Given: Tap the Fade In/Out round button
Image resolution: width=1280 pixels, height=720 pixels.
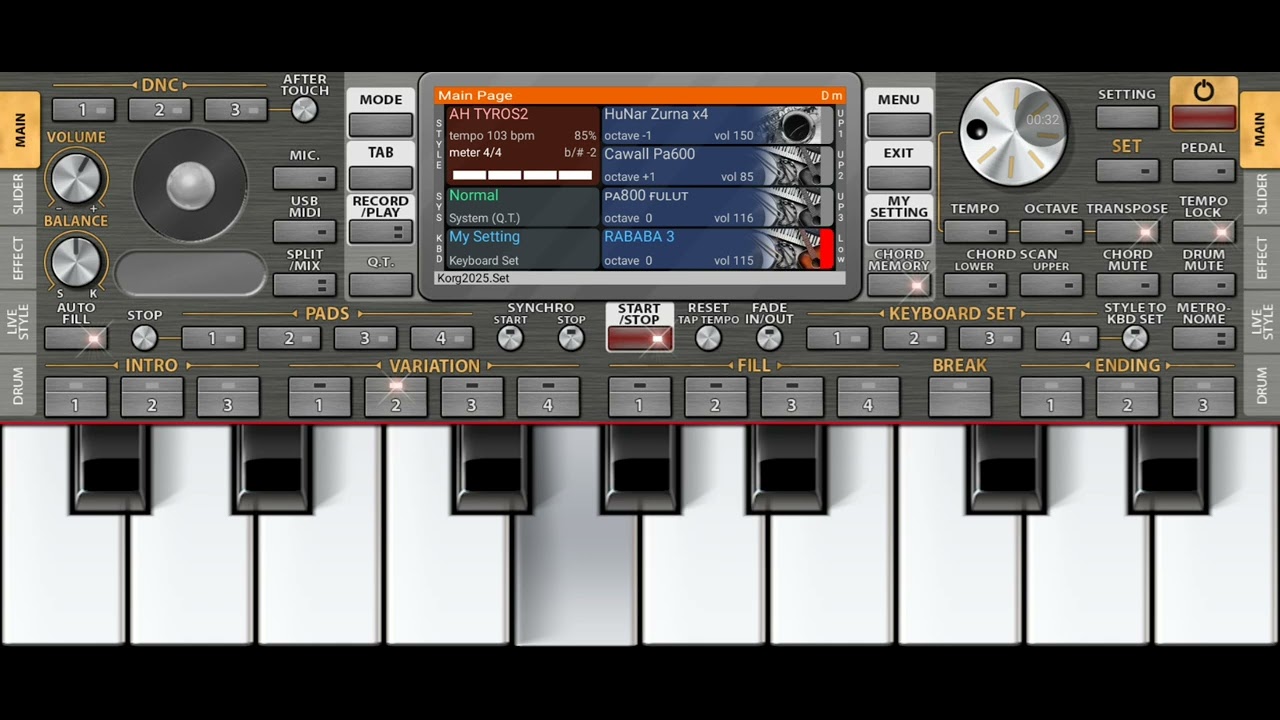Looking at the screenshot, I should coord(769,338).
